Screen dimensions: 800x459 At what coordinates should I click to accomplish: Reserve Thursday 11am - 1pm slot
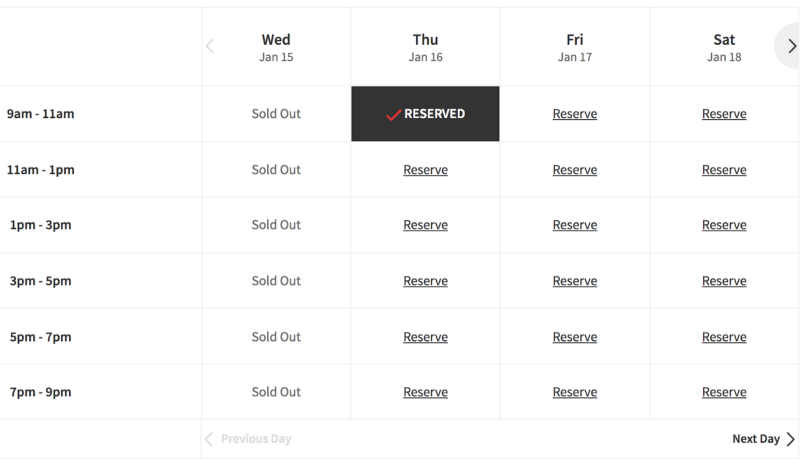pyautogui.click(x=426, y=170)
